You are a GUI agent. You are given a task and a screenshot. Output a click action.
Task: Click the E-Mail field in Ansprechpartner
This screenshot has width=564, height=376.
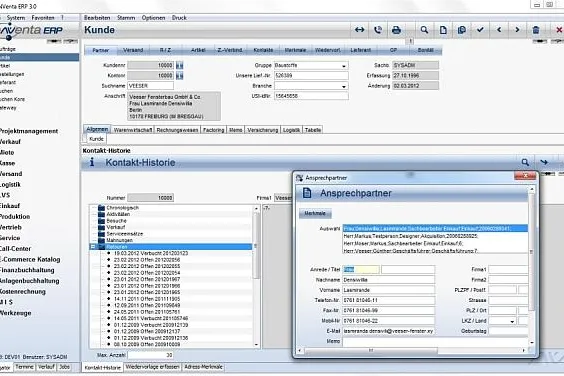click(388, 331)
